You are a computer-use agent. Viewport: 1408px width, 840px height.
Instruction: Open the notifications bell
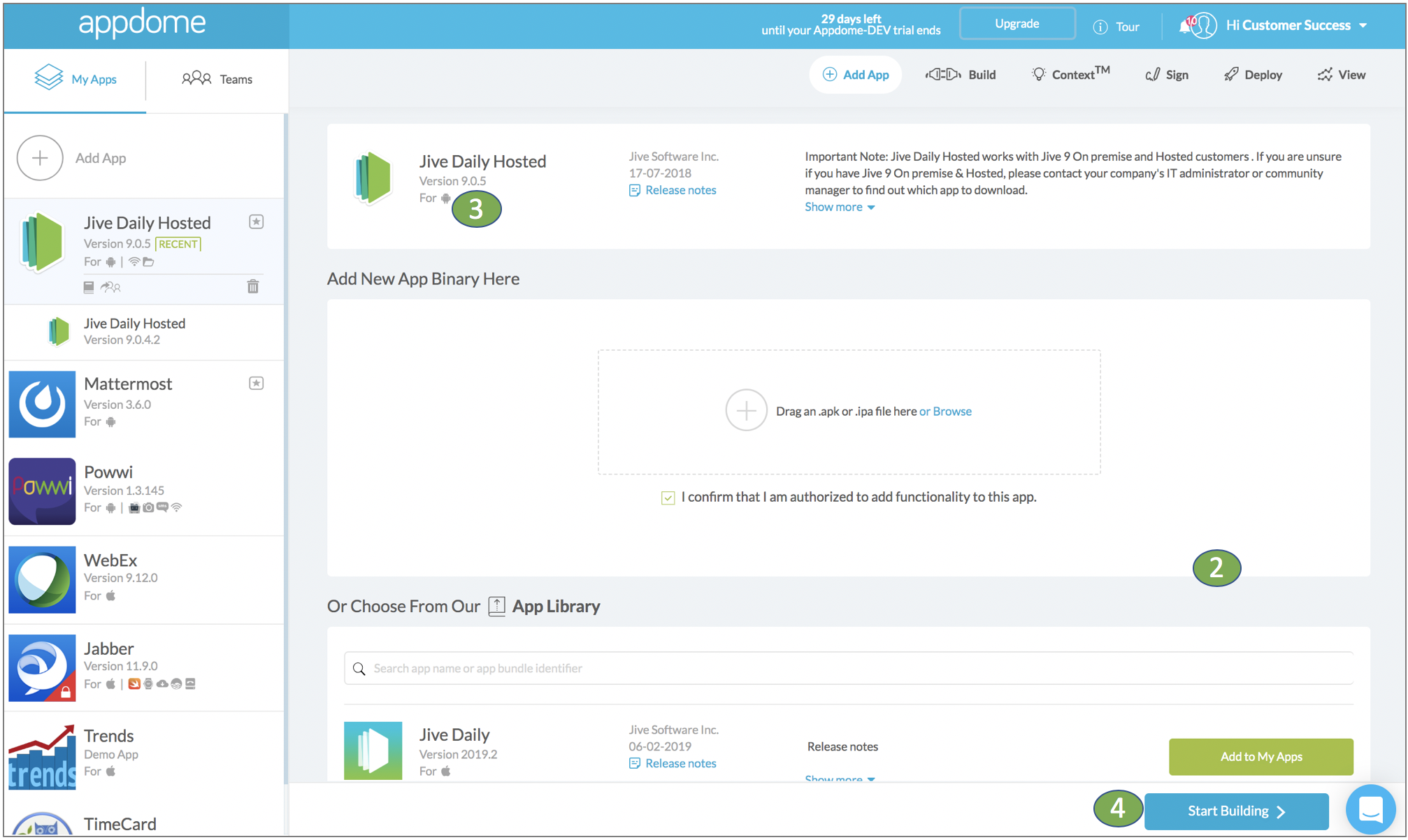[1185, 26]
